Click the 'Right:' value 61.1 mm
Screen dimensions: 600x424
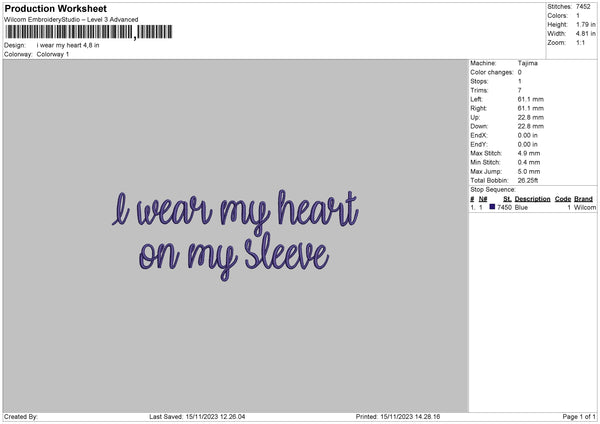click(x=531, y=108)
